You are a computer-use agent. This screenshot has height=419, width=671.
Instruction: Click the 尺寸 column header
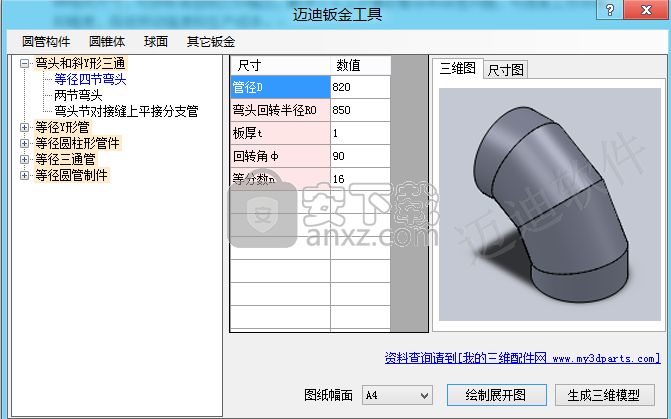(280, 65)
